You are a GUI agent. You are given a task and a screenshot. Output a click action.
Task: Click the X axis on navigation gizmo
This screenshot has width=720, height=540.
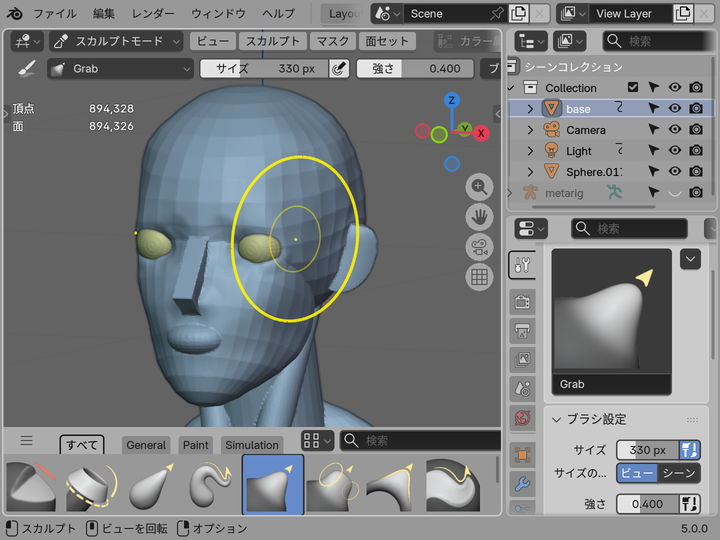481,134
